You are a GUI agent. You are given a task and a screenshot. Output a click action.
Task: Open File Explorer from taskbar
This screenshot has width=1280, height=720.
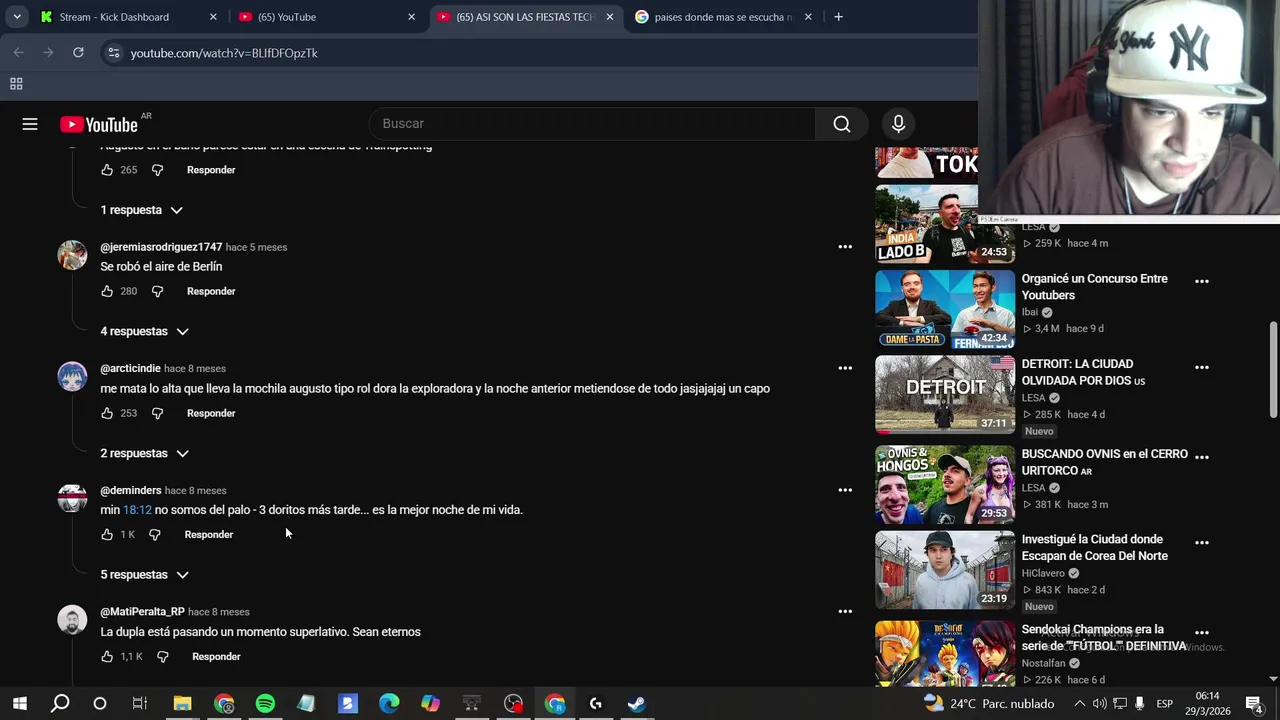pos(182,704)
